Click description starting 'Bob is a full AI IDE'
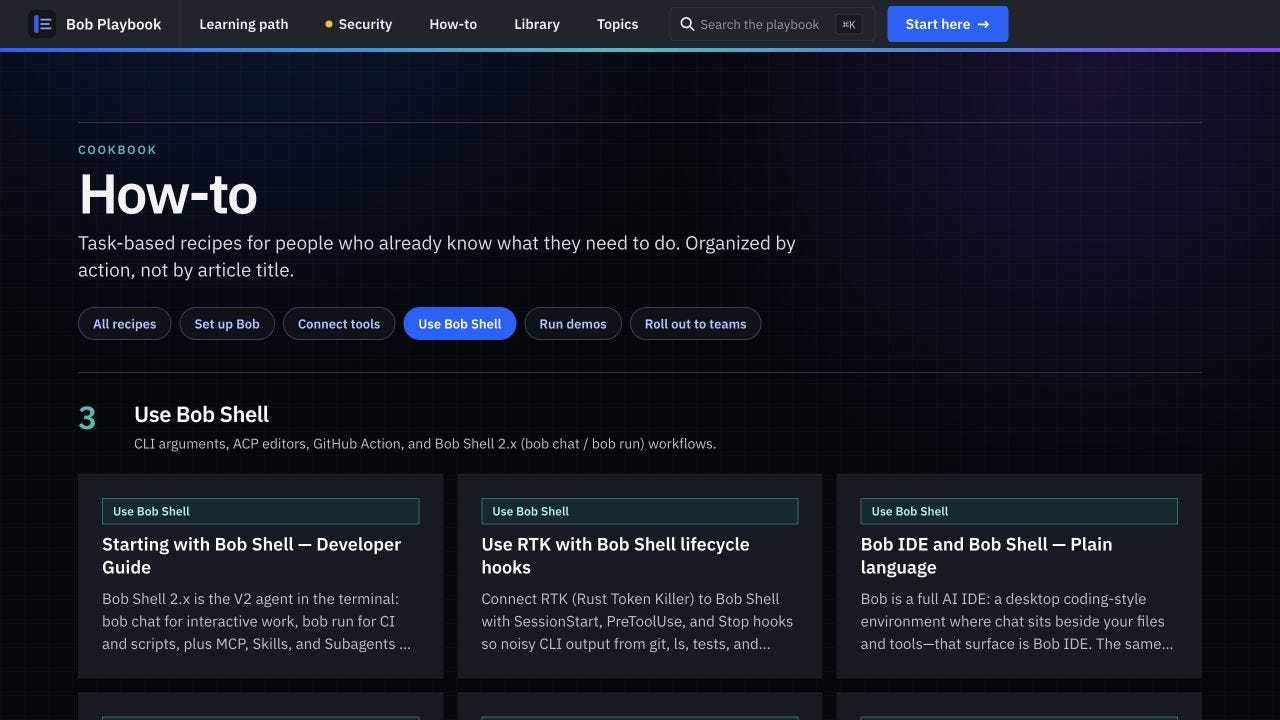The image size is (1280, 720). pyautogui.click(x=1017, y=621)
